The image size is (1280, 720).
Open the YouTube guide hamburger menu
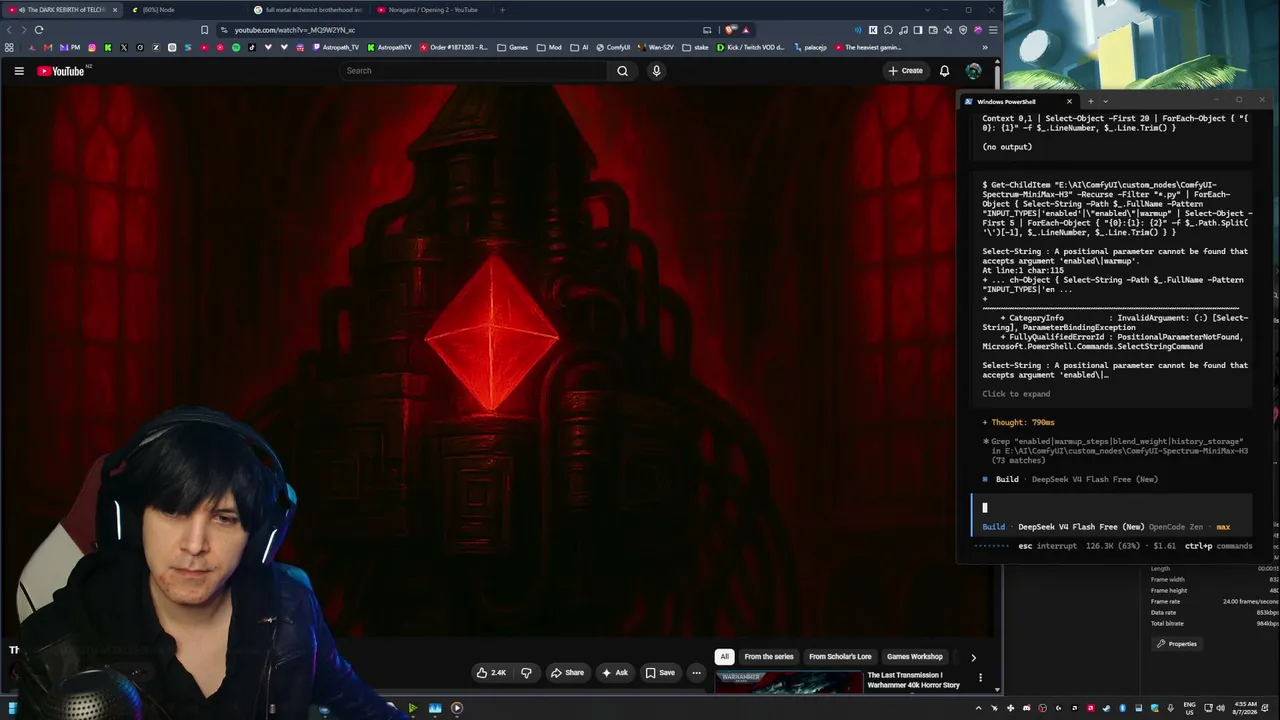pyautogui.click(x=19, y=71)
